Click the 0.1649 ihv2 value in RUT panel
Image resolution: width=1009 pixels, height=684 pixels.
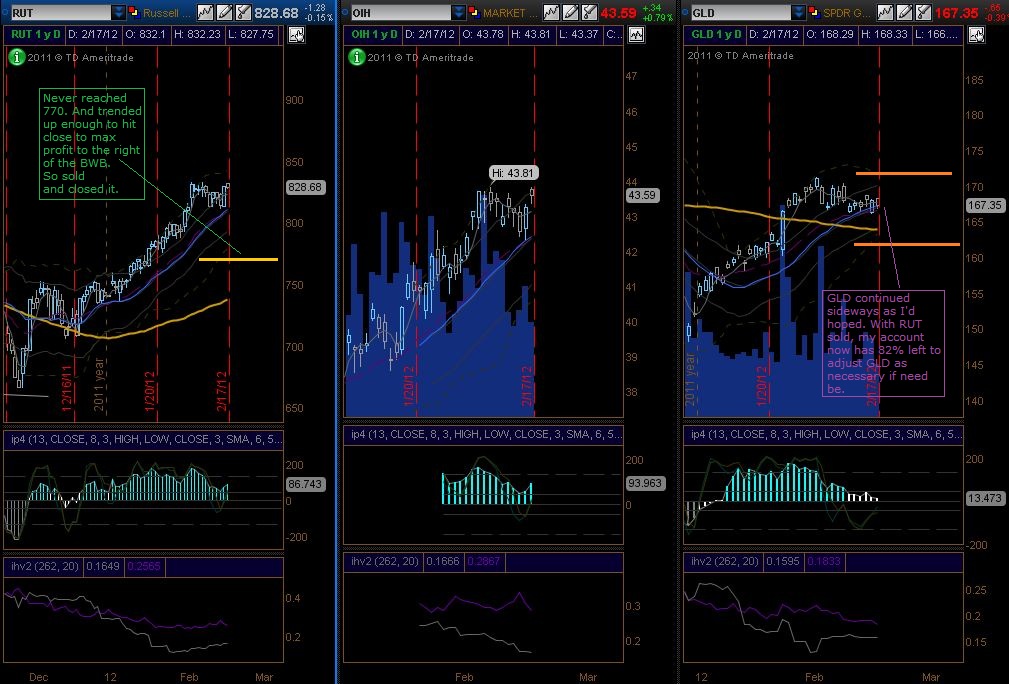coord(103,566)
